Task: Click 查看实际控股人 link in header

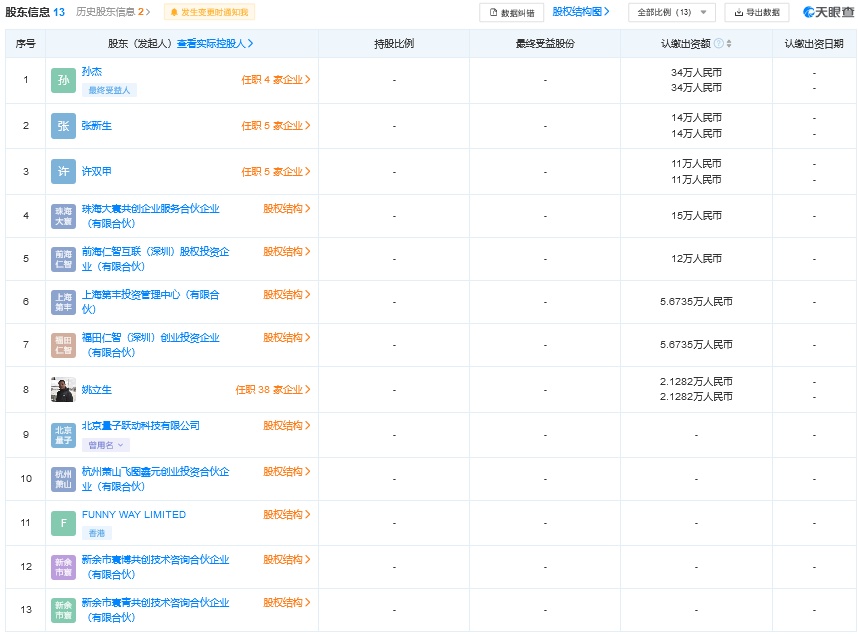Action: pyautogui.click(x=215, y=44)
